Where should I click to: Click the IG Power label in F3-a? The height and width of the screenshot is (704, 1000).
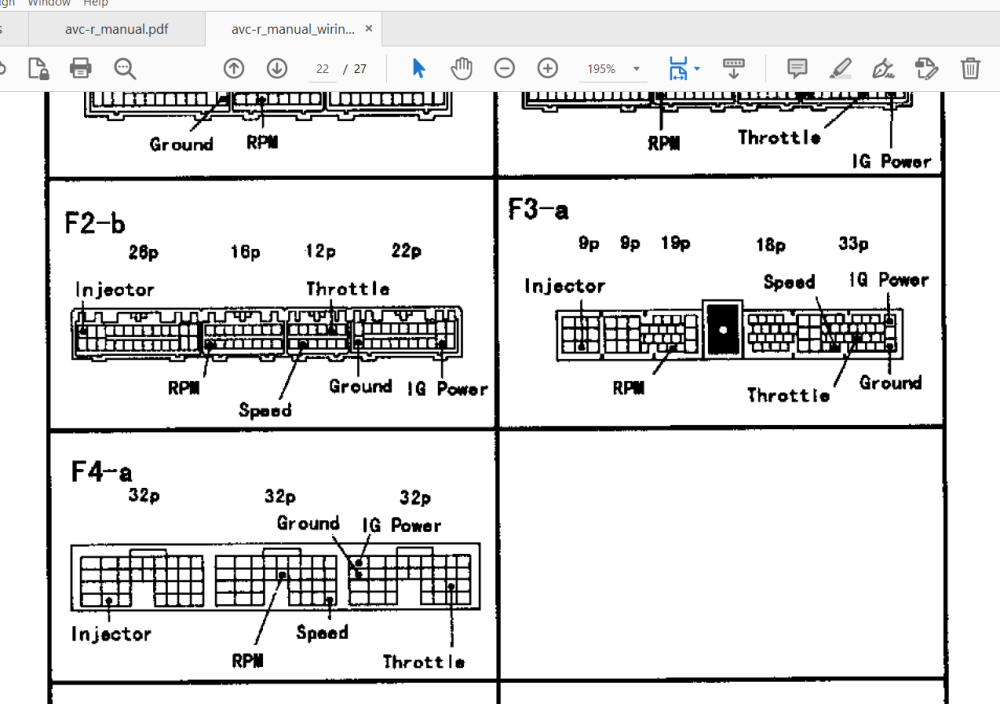pyautogui.click(x=888, y=280)
